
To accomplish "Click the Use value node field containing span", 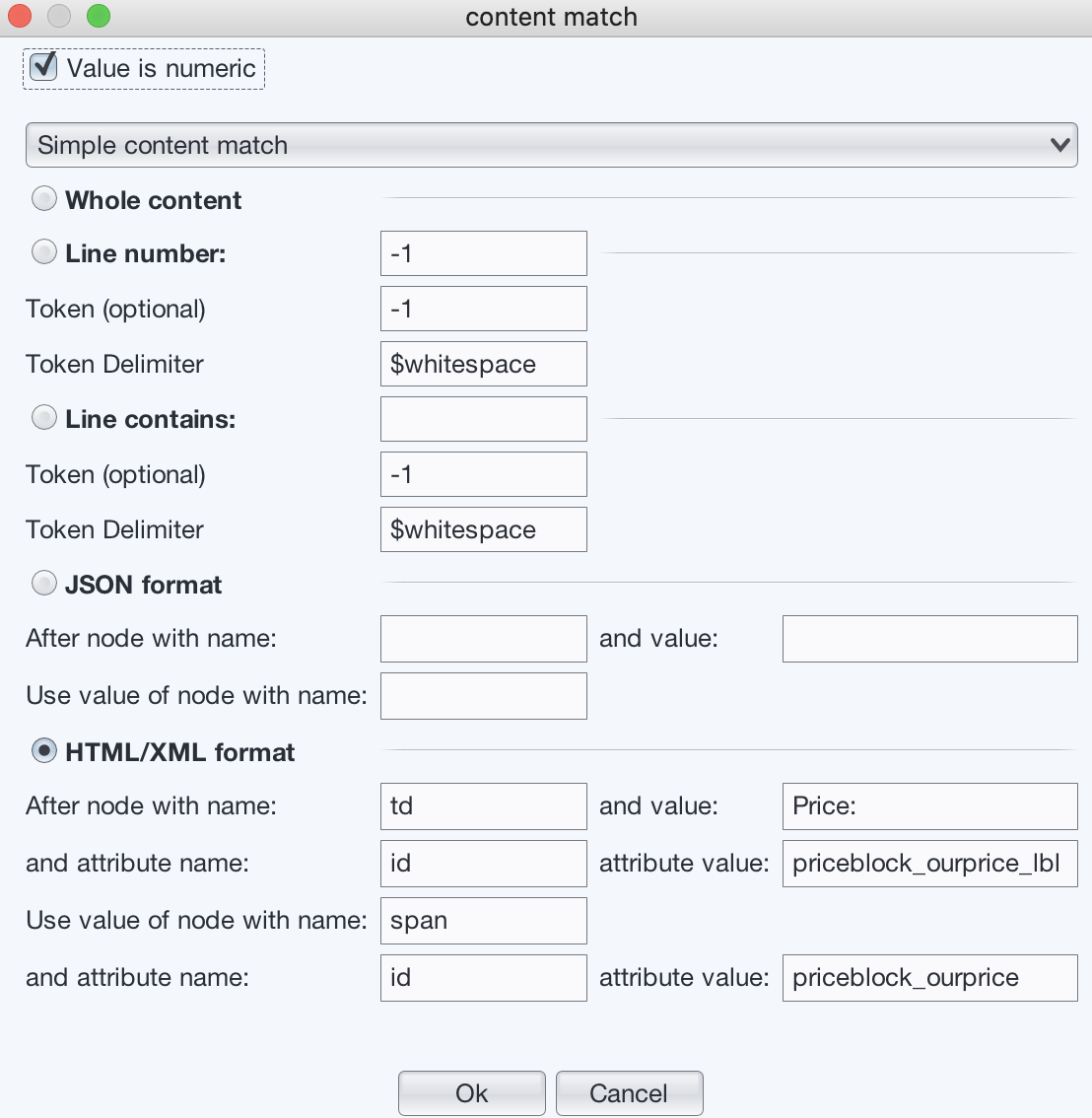I will (483, 921).
